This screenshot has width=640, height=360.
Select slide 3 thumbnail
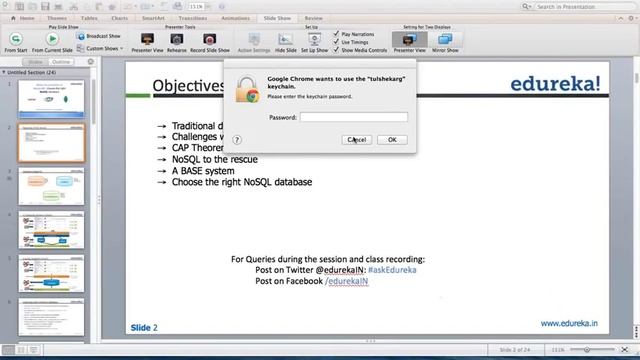(x=51, y=186)
